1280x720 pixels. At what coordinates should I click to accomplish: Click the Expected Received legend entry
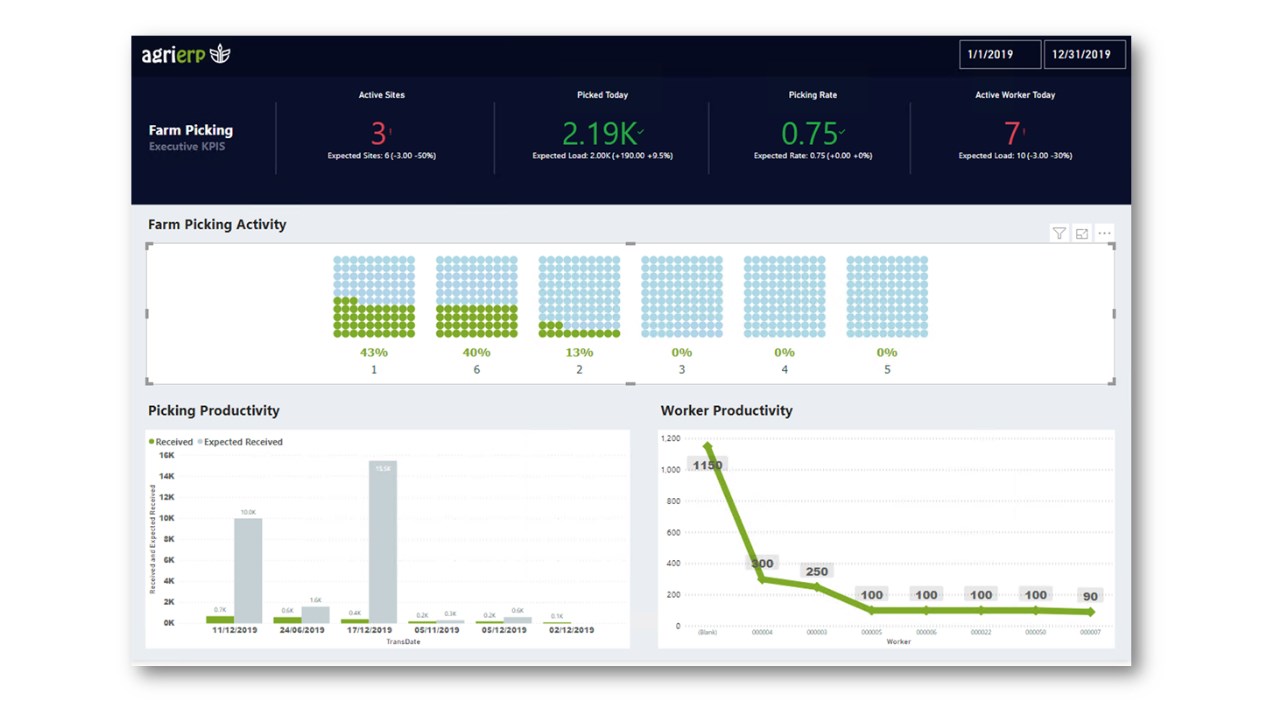pos(240,442)
